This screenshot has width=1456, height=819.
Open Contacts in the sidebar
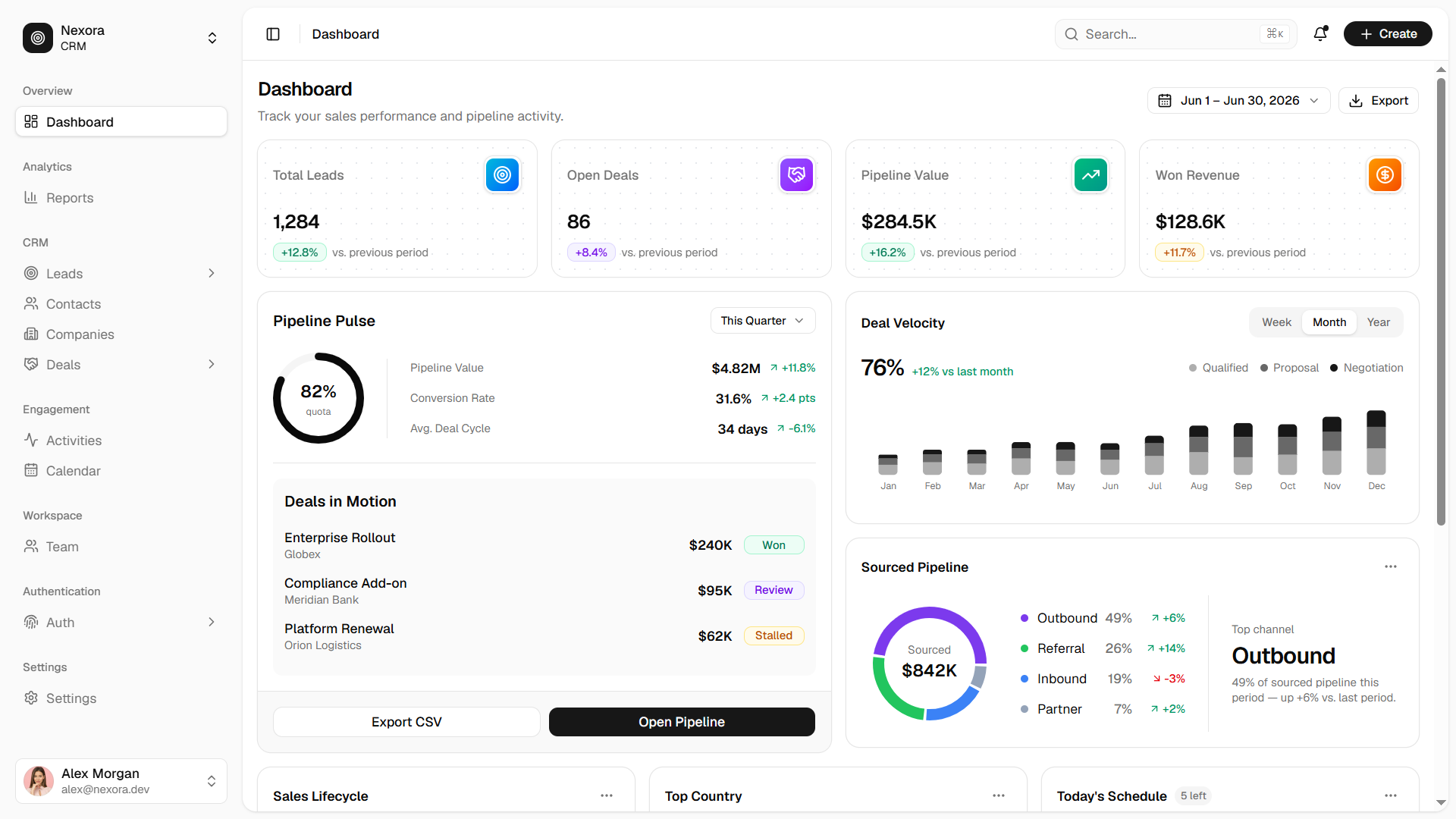(121, 304)
